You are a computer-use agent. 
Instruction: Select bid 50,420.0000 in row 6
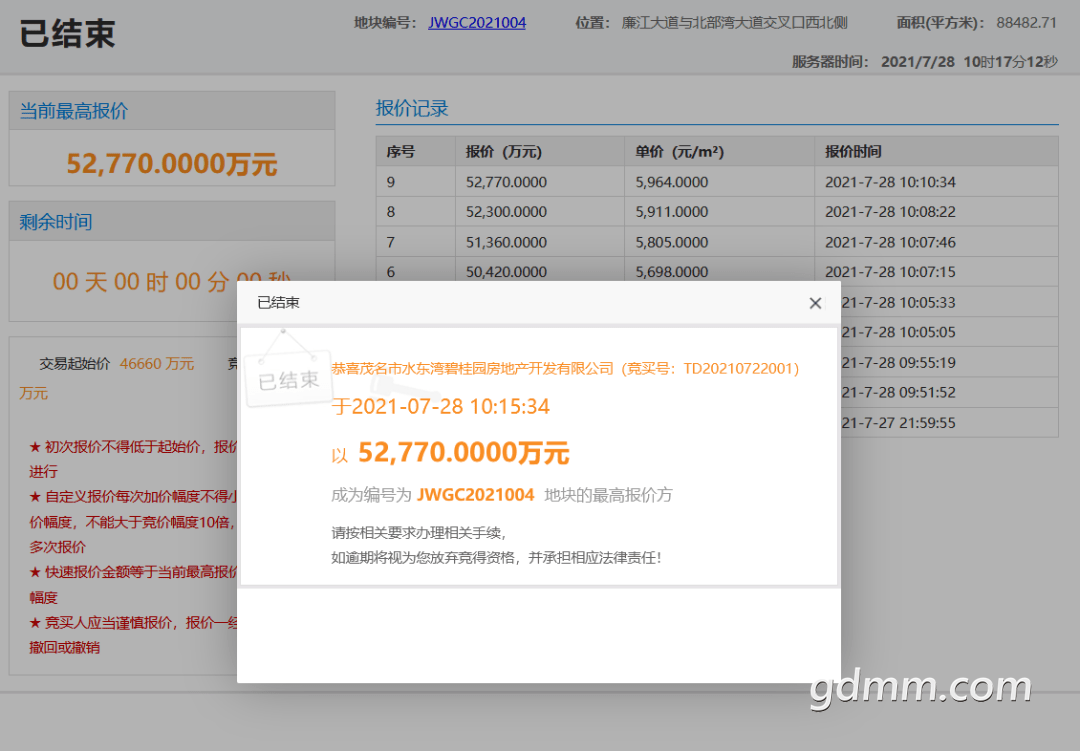tap(506, 271)
